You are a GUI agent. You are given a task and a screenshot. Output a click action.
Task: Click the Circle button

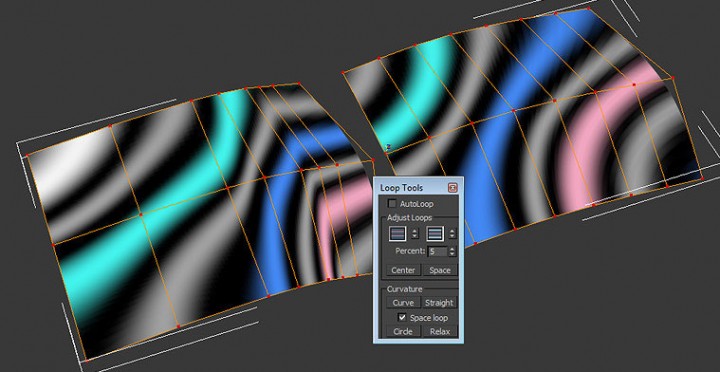click(403, 331)
